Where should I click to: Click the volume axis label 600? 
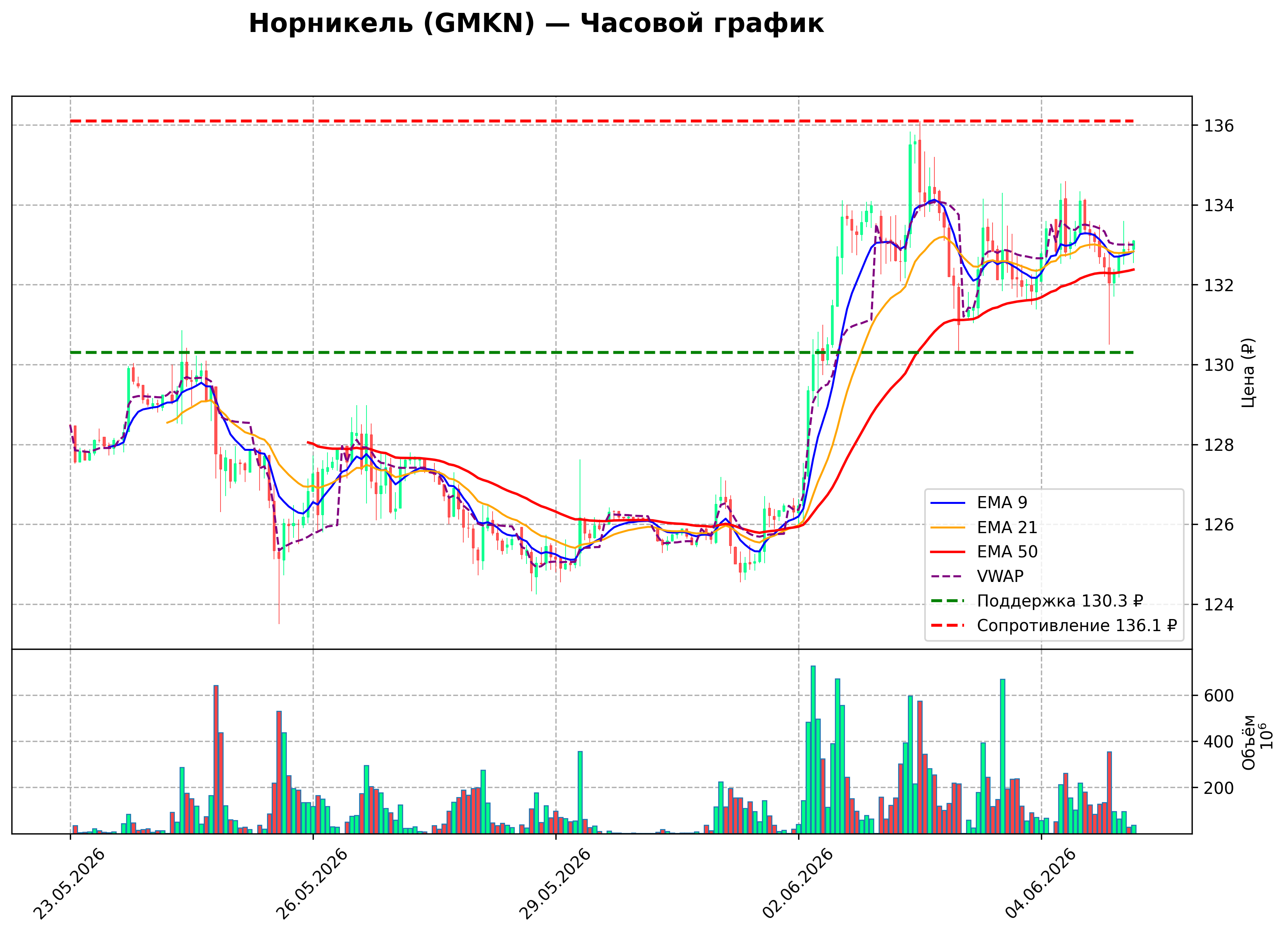[x=1219, y=696]
